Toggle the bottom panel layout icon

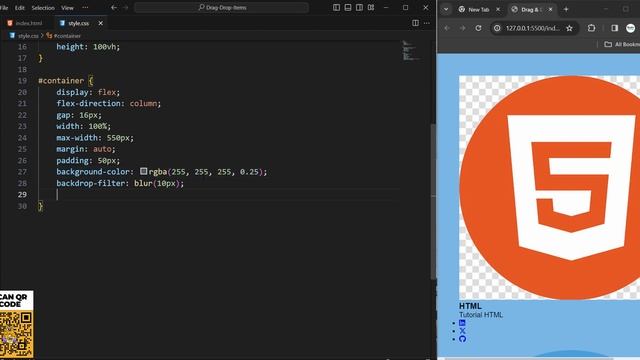[x=348, y=7]
